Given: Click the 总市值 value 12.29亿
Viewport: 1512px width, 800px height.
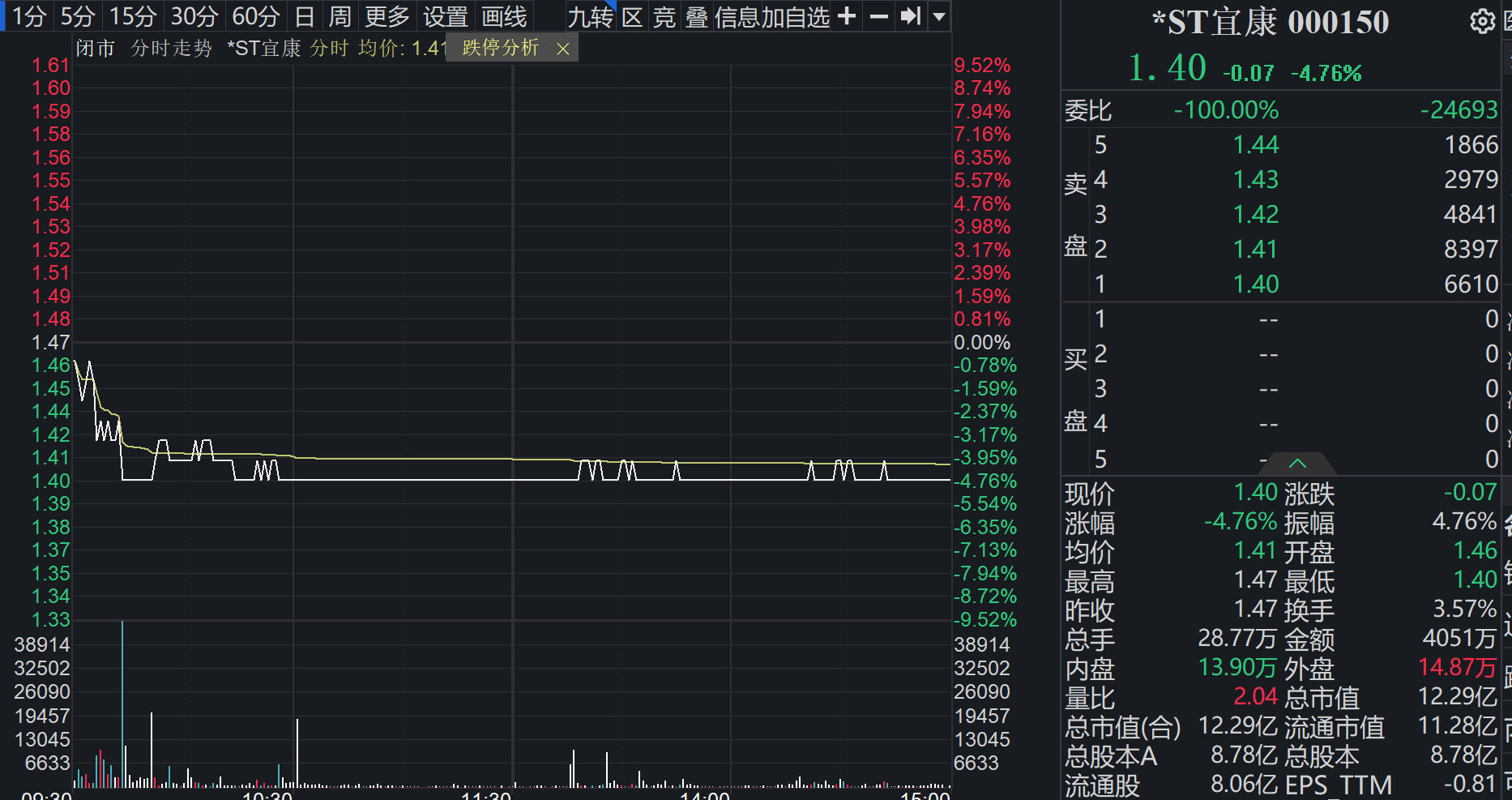Looking at the screenshot, I should click(x=1458, y=696).
